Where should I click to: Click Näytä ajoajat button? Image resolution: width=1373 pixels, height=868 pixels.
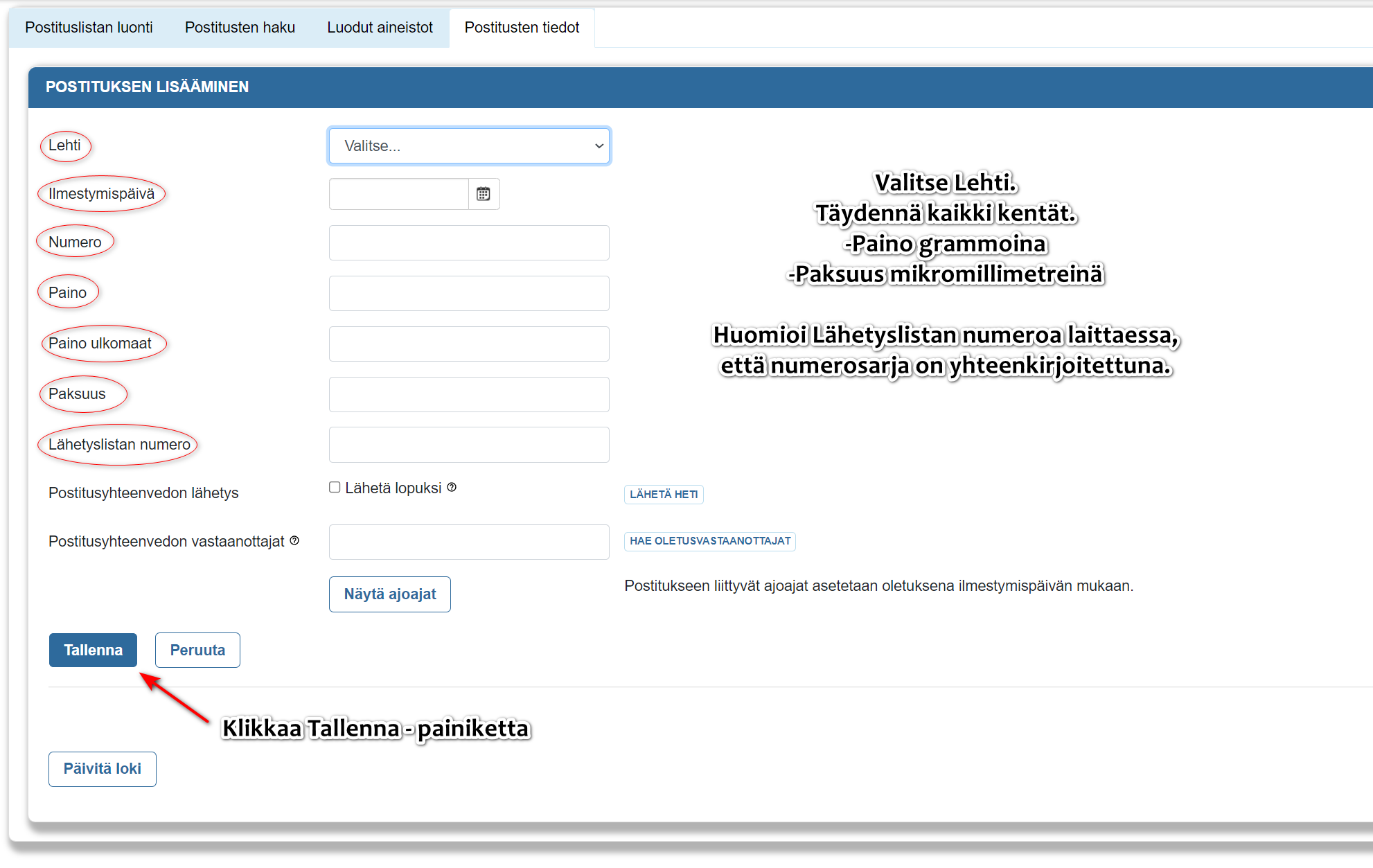390,594
